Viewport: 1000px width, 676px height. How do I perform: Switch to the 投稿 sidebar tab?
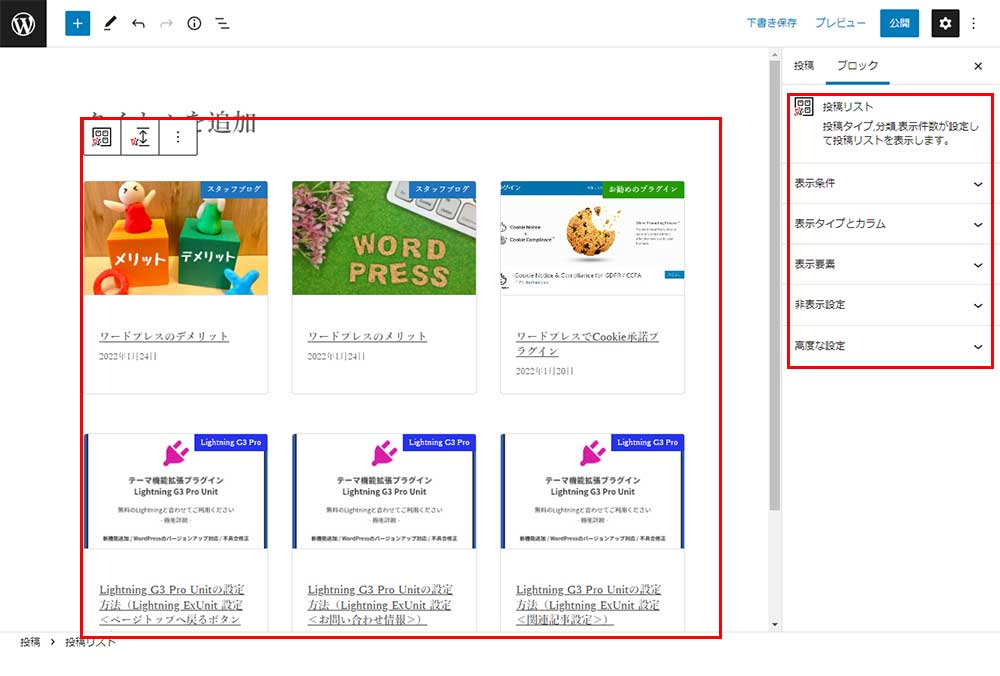[x=804, y=66]
